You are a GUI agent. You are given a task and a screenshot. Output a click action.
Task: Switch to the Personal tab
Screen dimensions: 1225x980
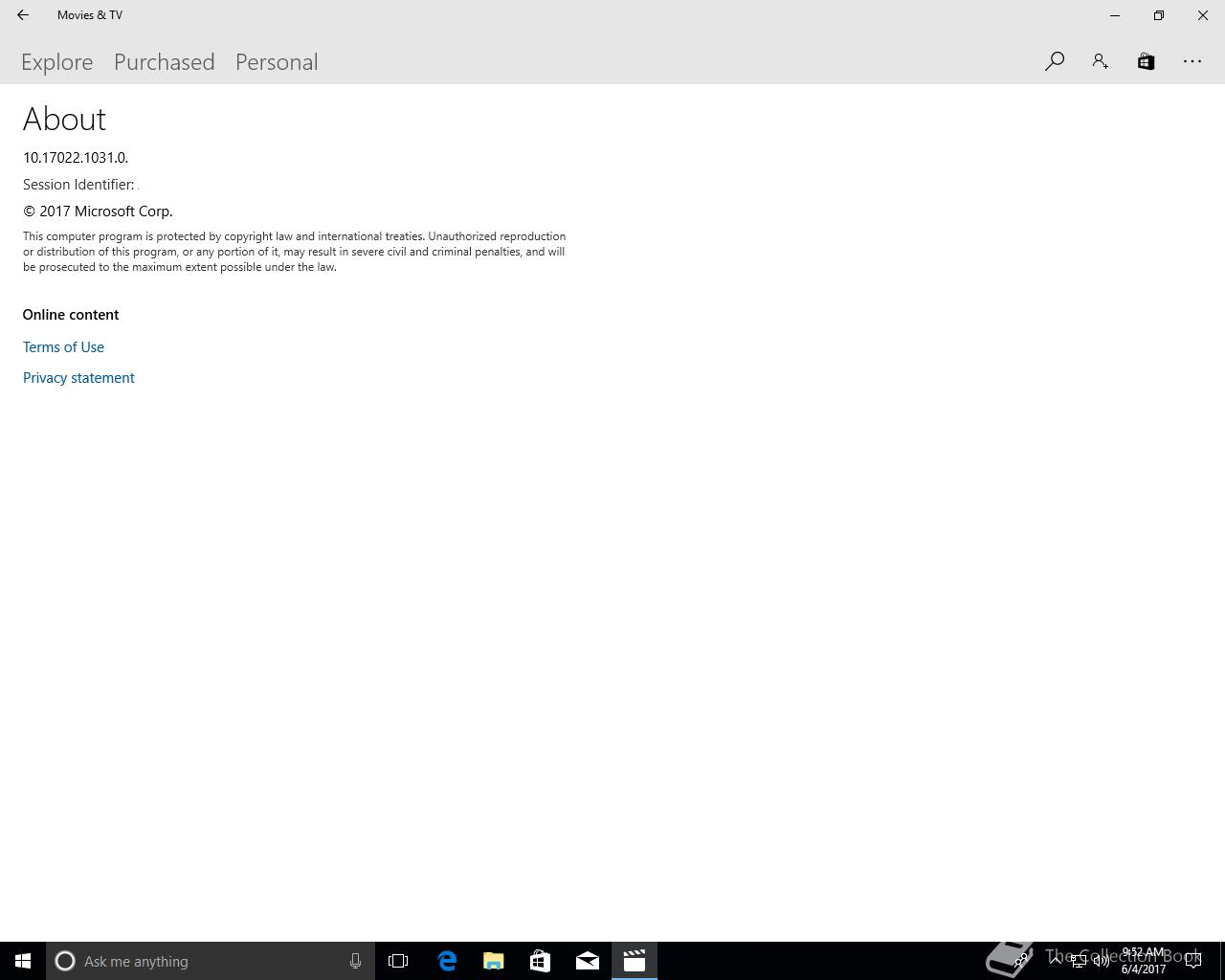click(x=277, y=62)
